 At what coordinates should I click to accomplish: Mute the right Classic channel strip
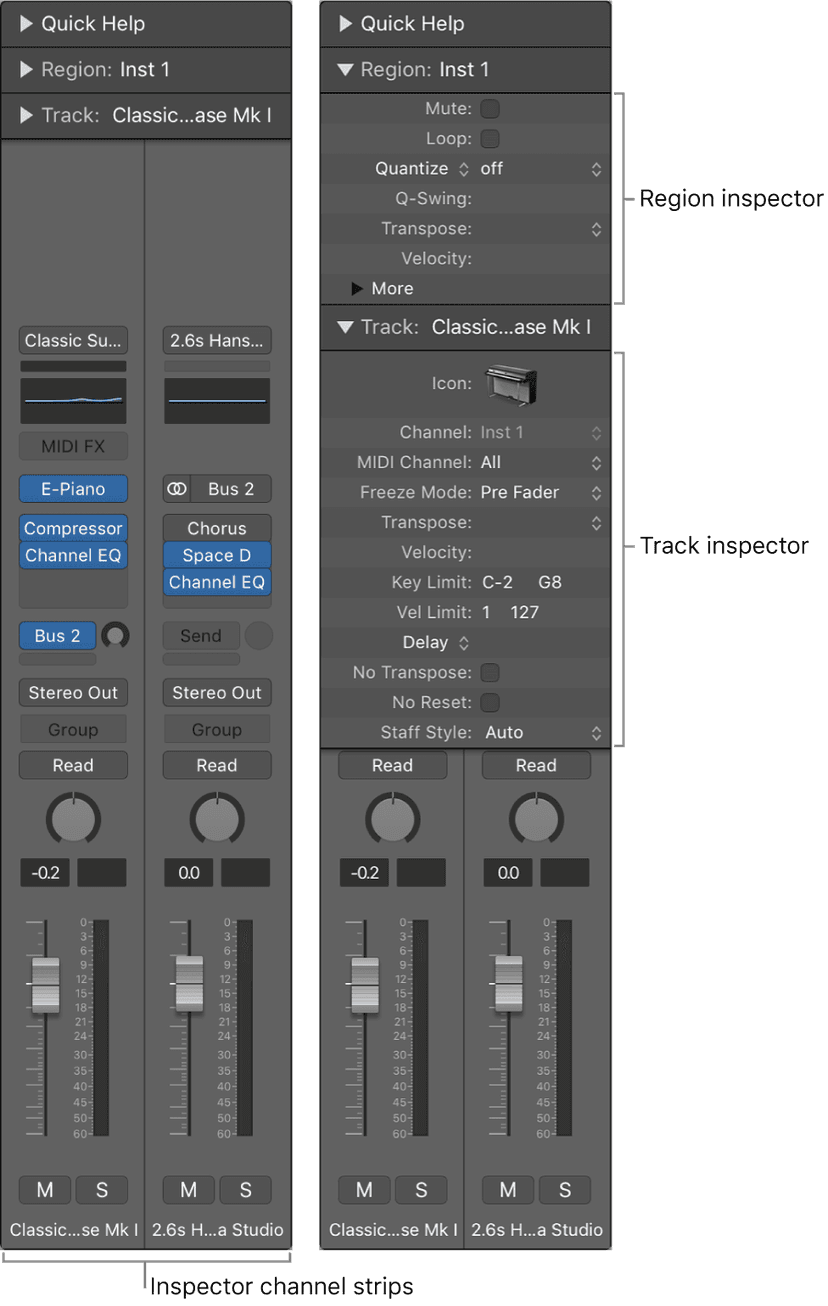pyautogui.click(x=364, y=1190)
